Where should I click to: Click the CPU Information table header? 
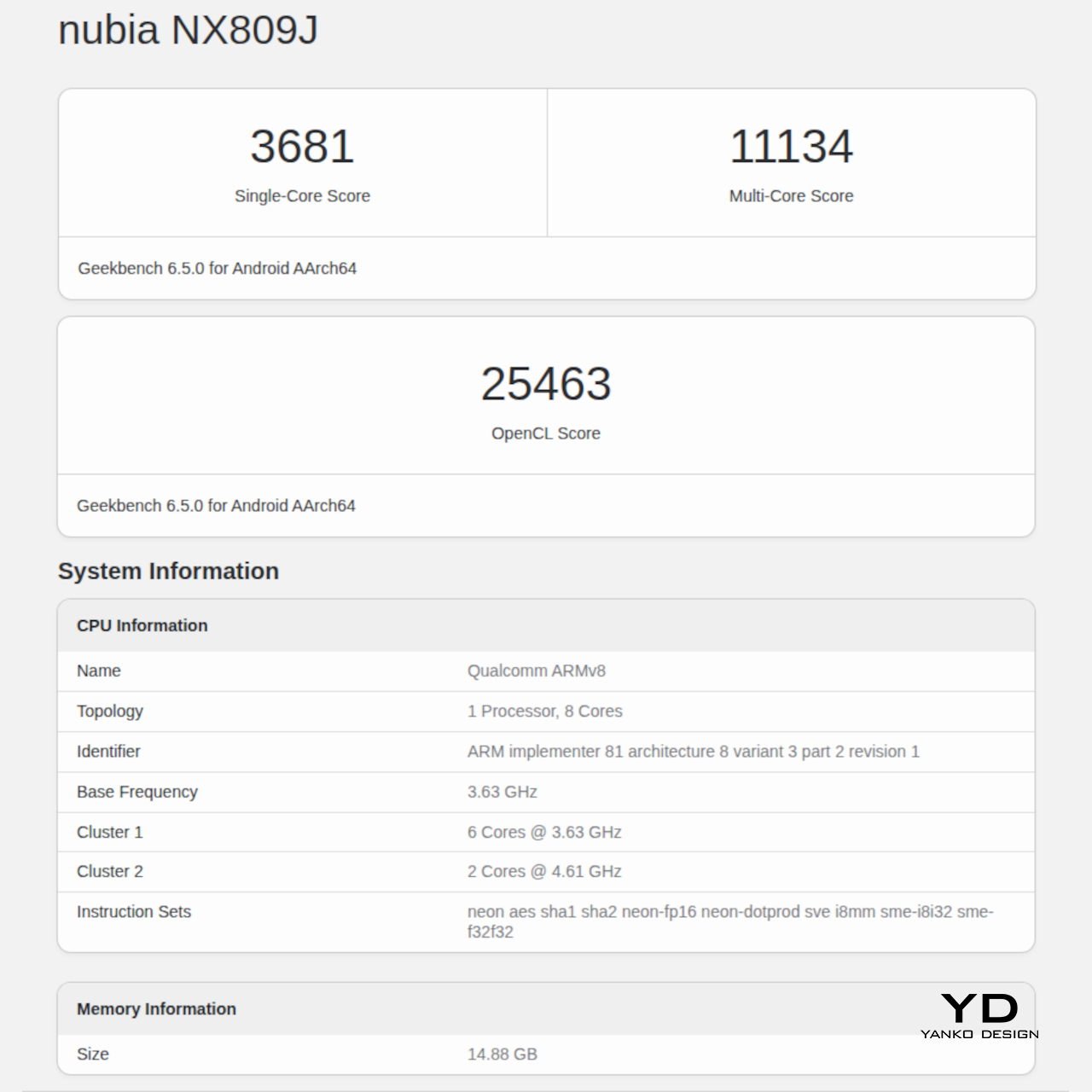click(142, 625)
